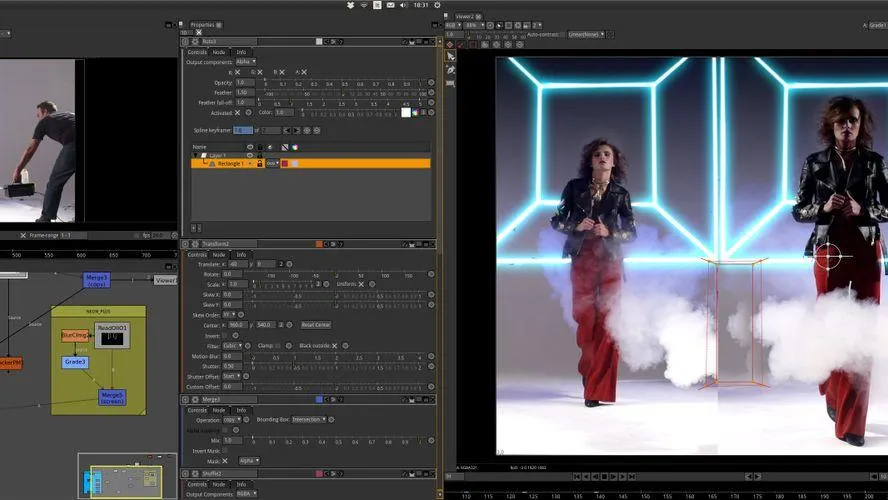Go to next spline keyframe arrow
The height and width of the screenshot is (500, 888).
pyautogui.click(x=296, y=130)
